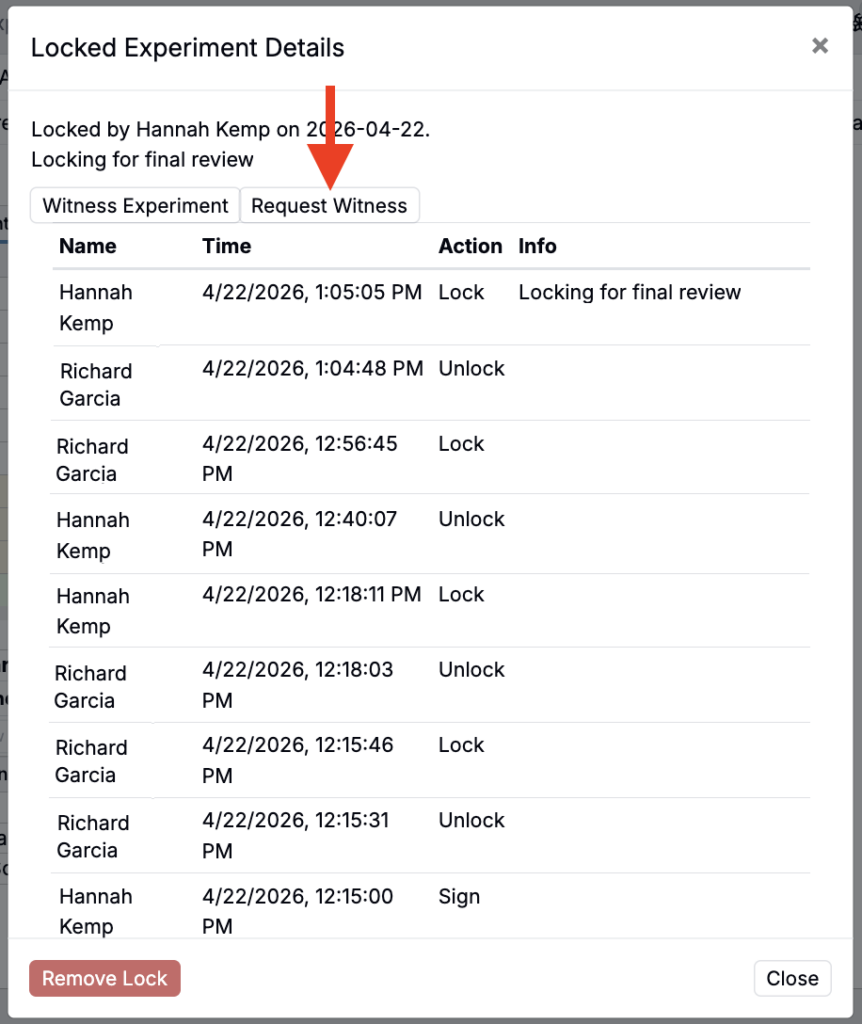
Task: Select the 'Locking for final review' info cell
Action: point(629,293)
